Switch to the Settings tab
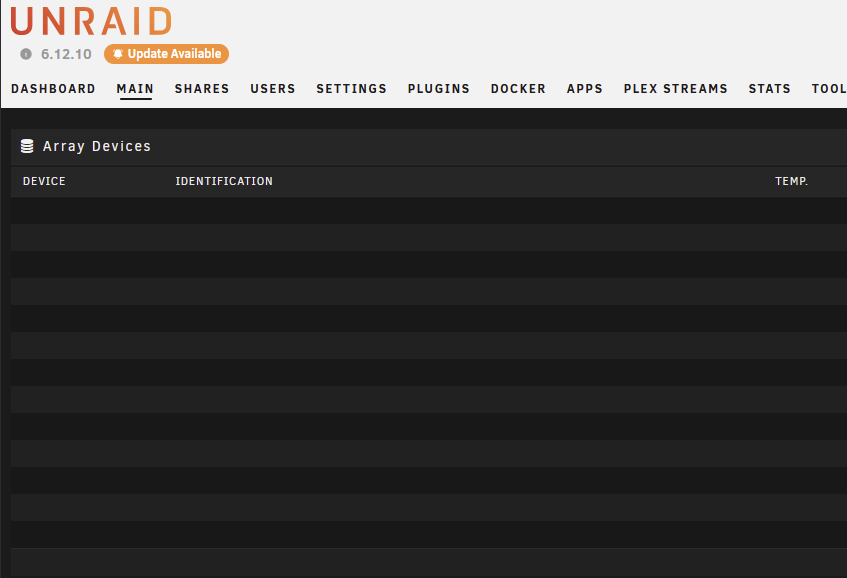 (x=352, y=89)
